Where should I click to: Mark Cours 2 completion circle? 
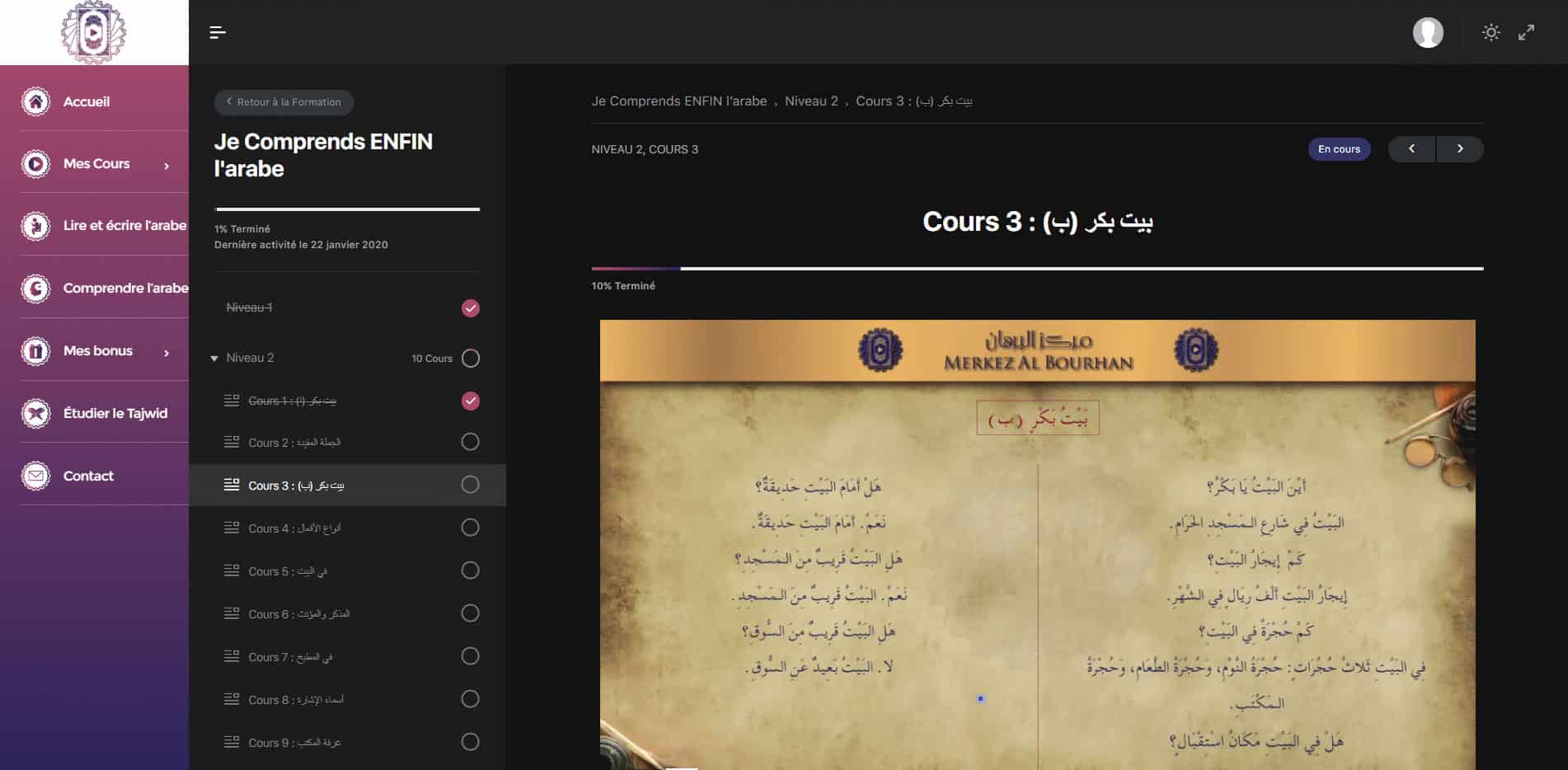470,442
